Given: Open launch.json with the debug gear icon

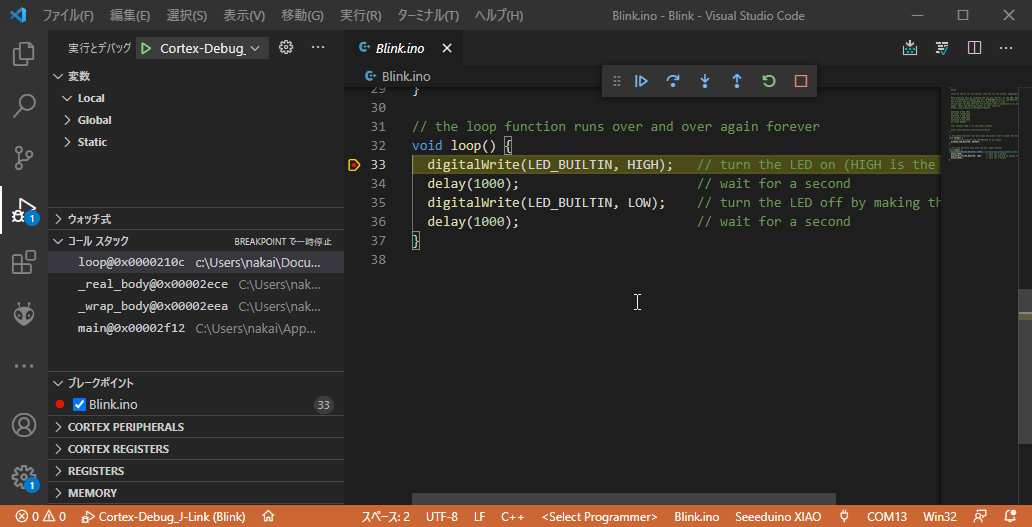Looking at the screenshot, I should click(x=286, y=47).
